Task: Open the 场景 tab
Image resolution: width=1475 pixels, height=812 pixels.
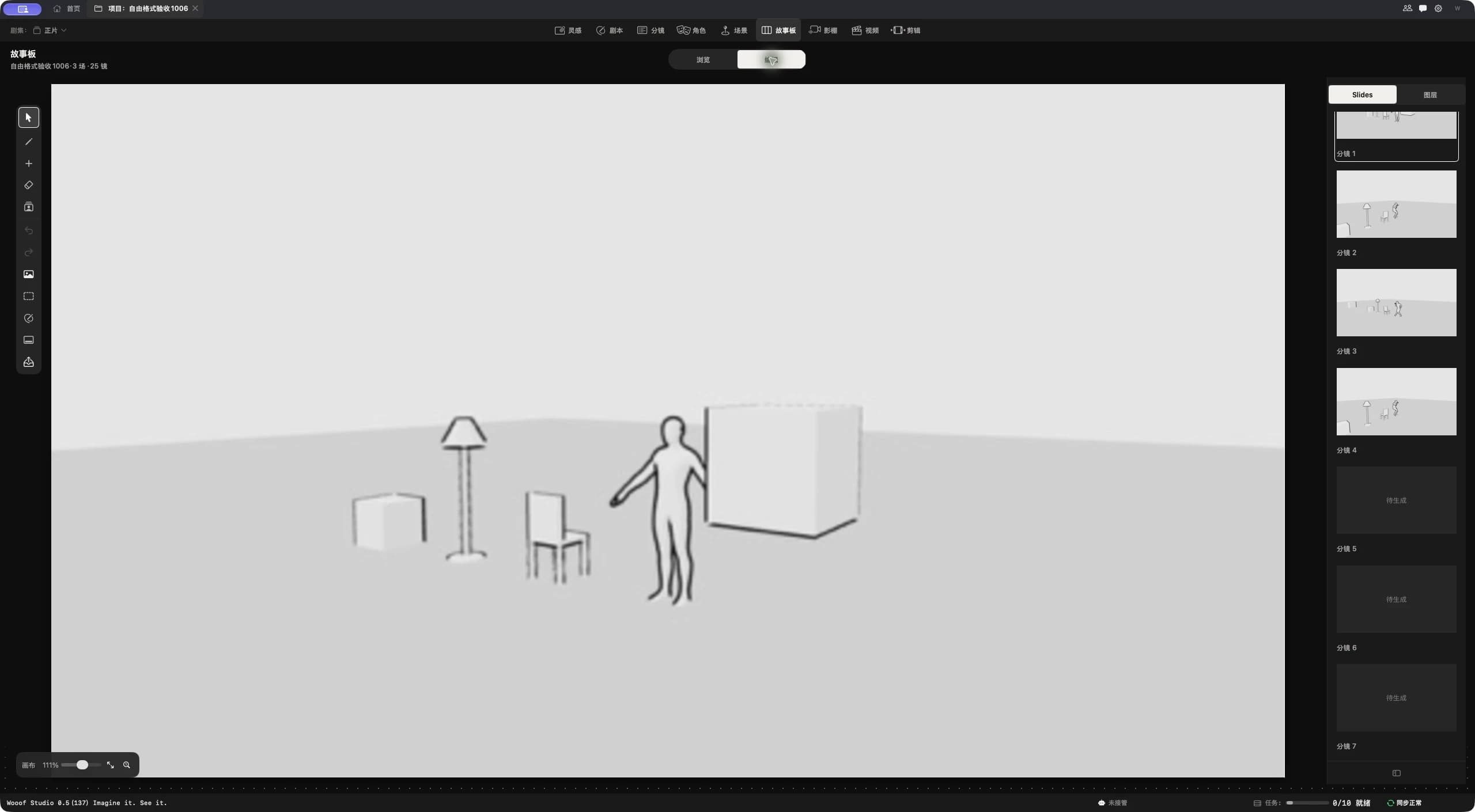Action: (x=734, y=31)
